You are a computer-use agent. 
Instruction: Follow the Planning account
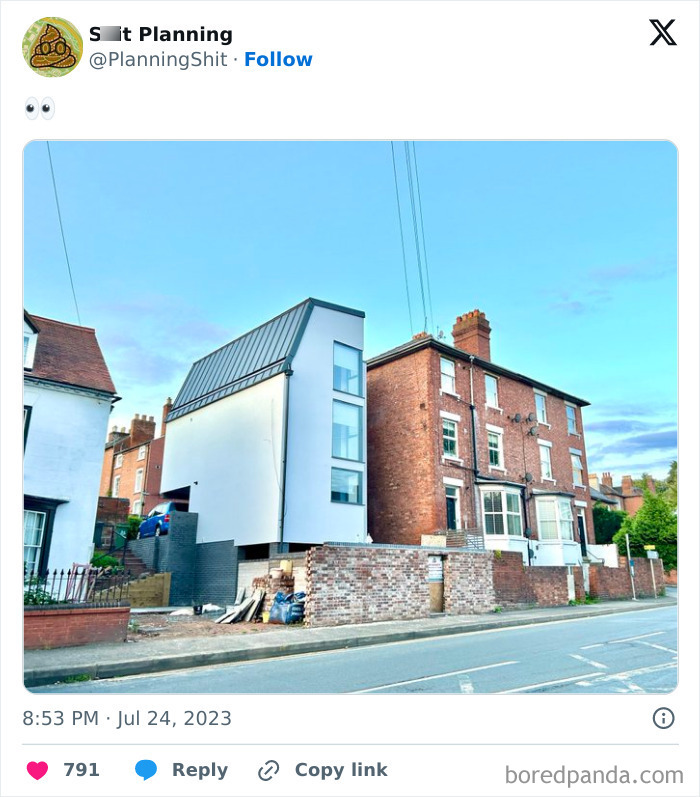(278, 59)
